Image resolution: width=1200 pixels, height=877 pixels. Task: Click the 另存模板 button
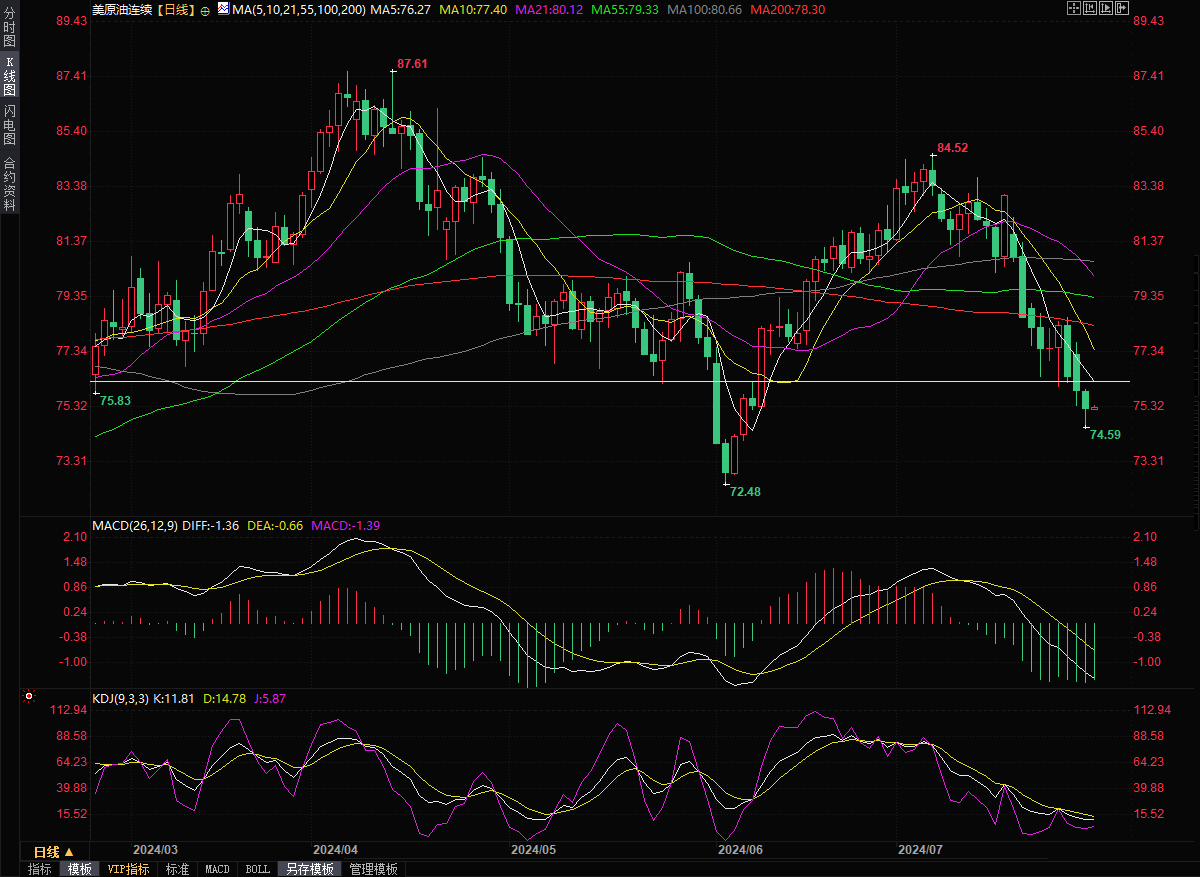click(x=309, y=869)
